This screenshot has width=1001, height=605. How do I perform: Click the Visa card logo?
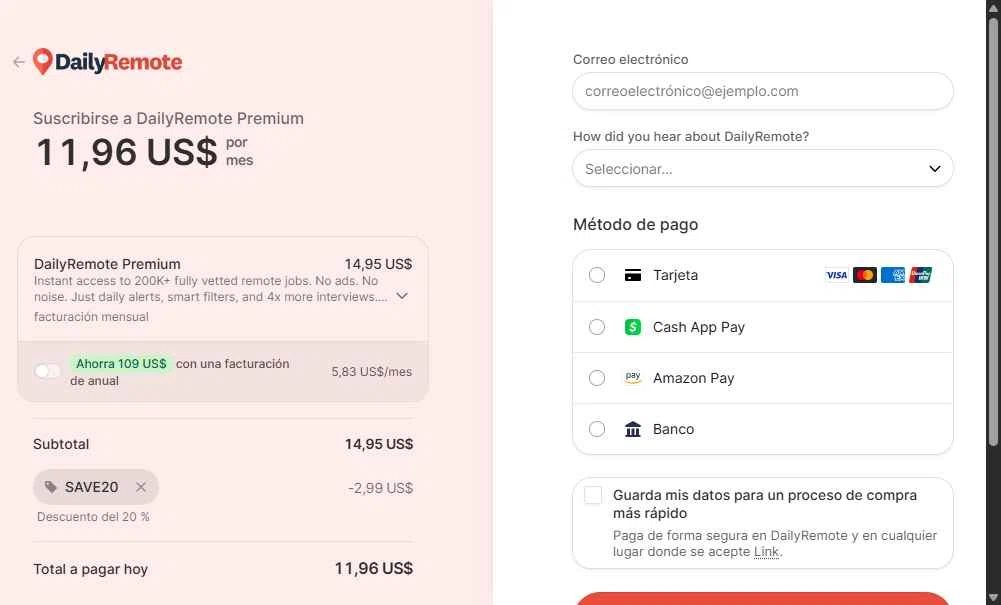pos(836,275)
